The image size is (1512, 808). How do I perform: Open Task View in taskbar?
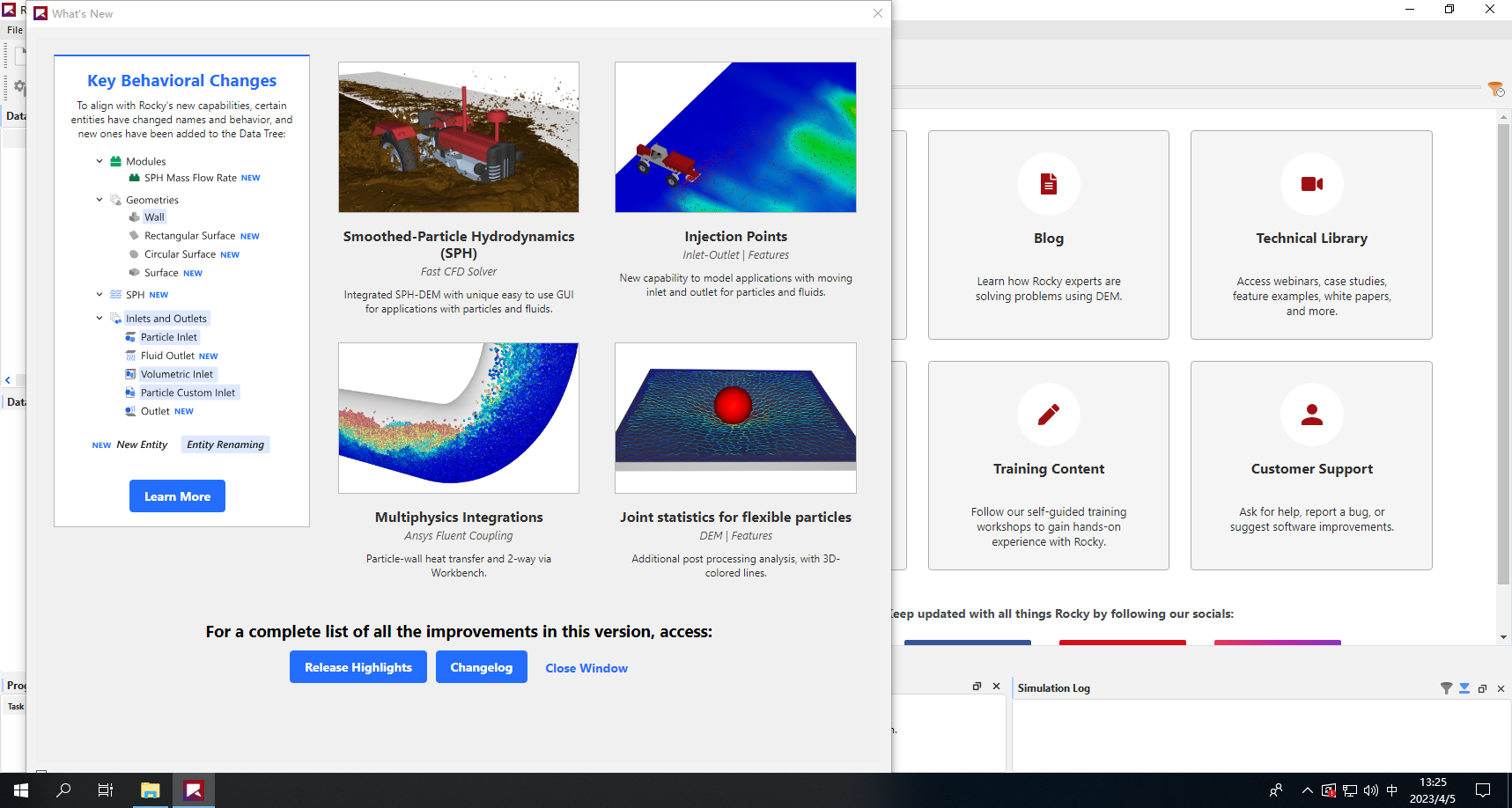(106, 790)
